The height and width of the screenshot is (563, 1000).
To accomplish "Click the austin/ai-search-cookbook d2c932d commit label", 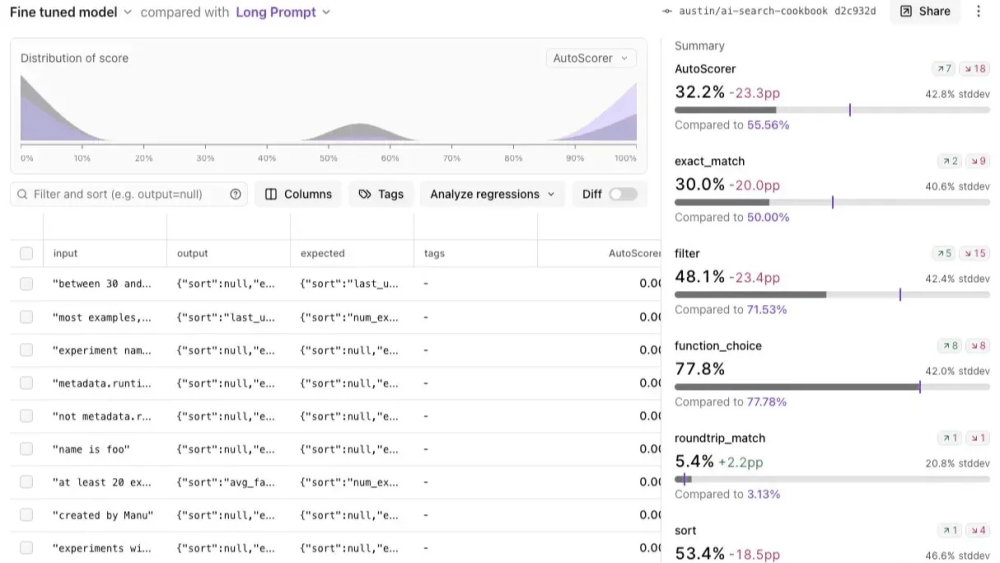I will [777, 11].
